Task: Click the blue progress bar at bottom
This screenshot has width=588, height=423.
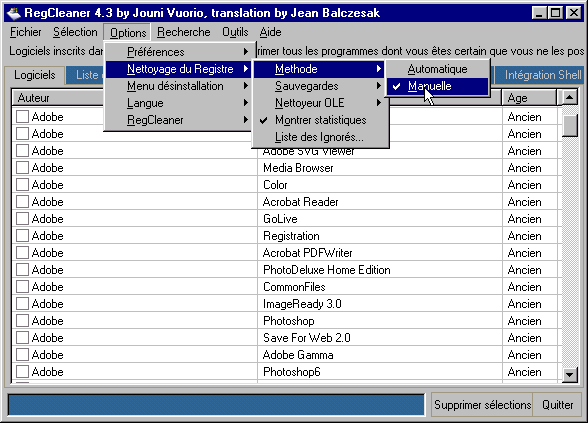Action: pos(216,405)
